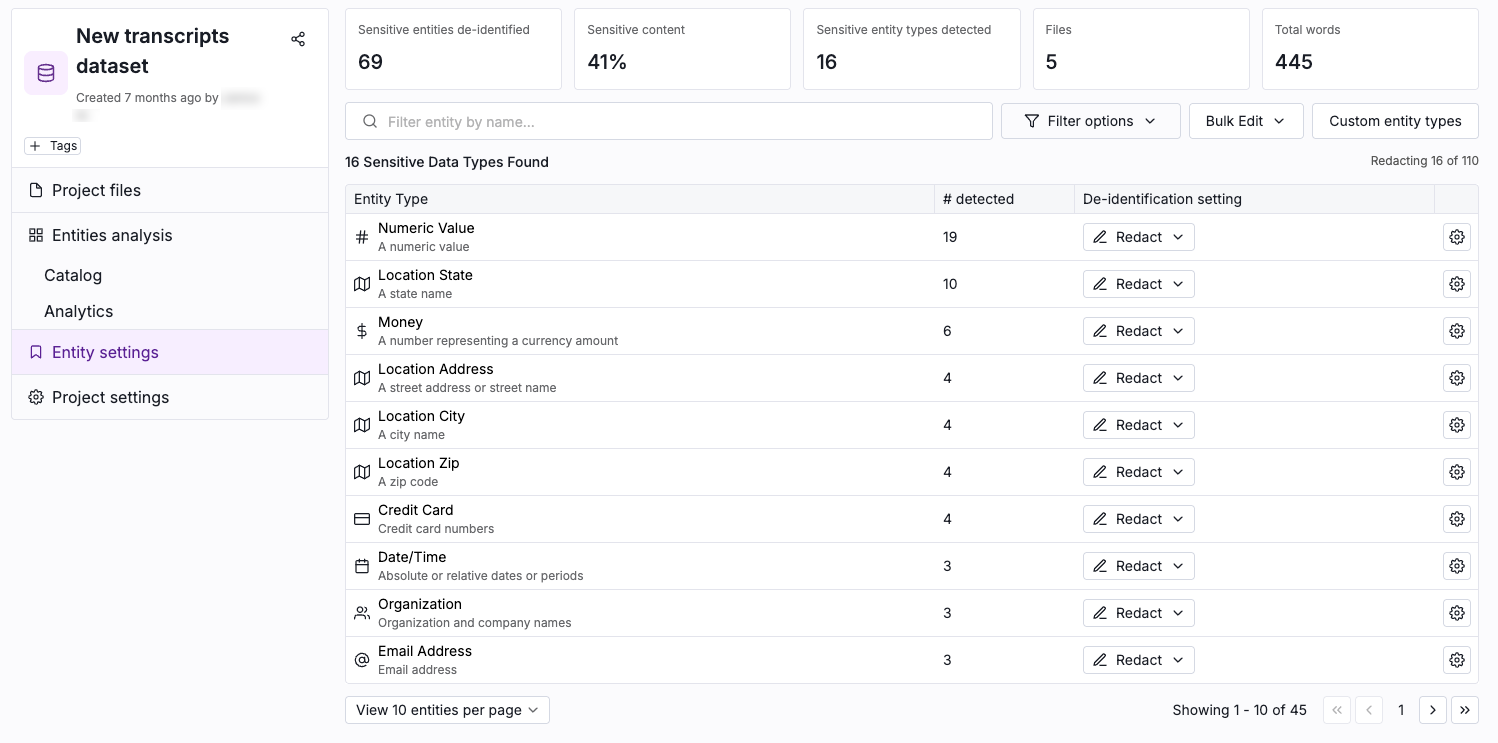Select Catalog under Entities analysis
Image resolution: width=1498 pixels, height=743 pixels.
(x=73, y=275)
